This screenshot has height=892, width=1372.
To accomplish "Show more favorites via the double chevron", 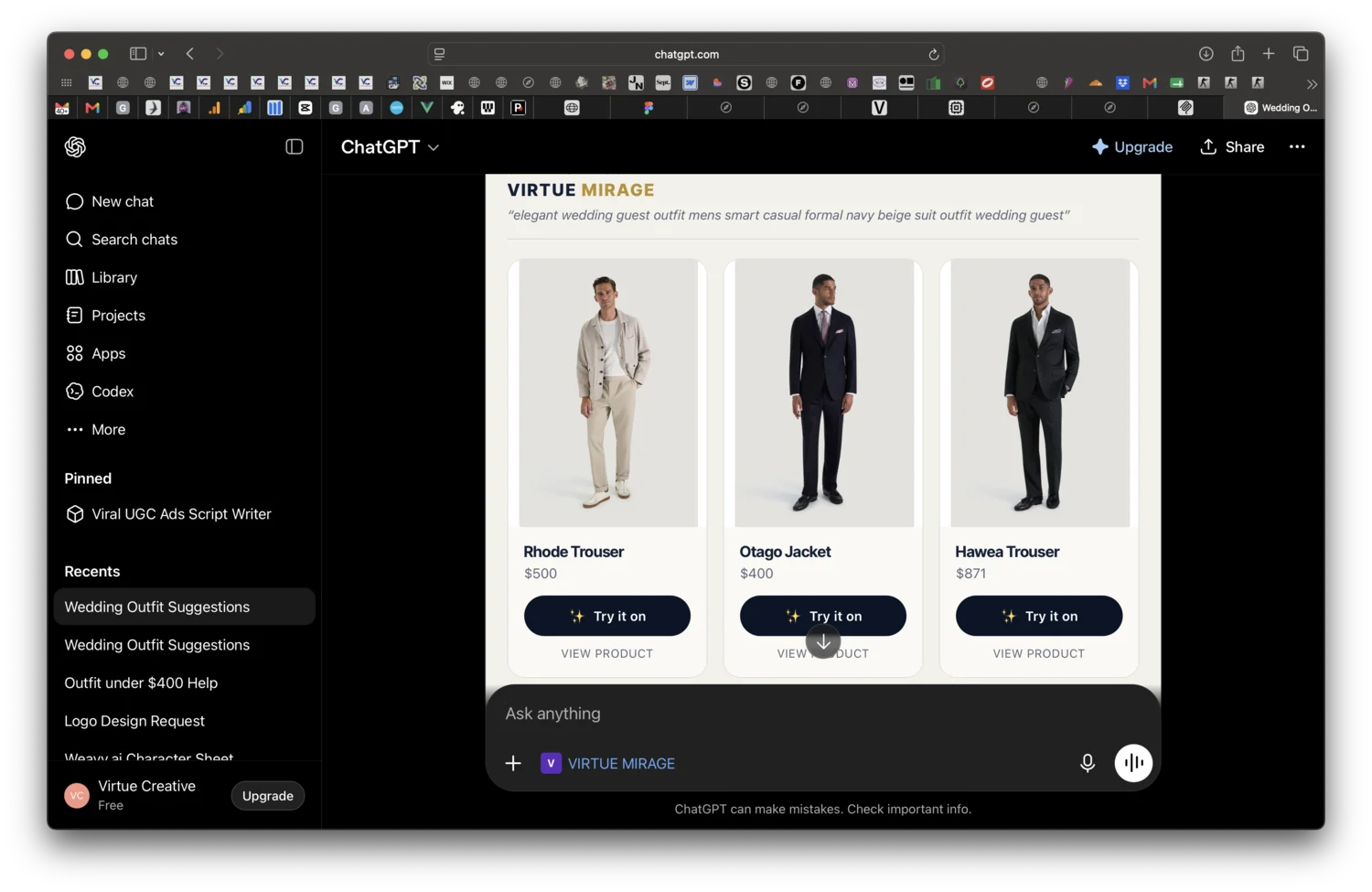I will click(x=1312, y=83).
